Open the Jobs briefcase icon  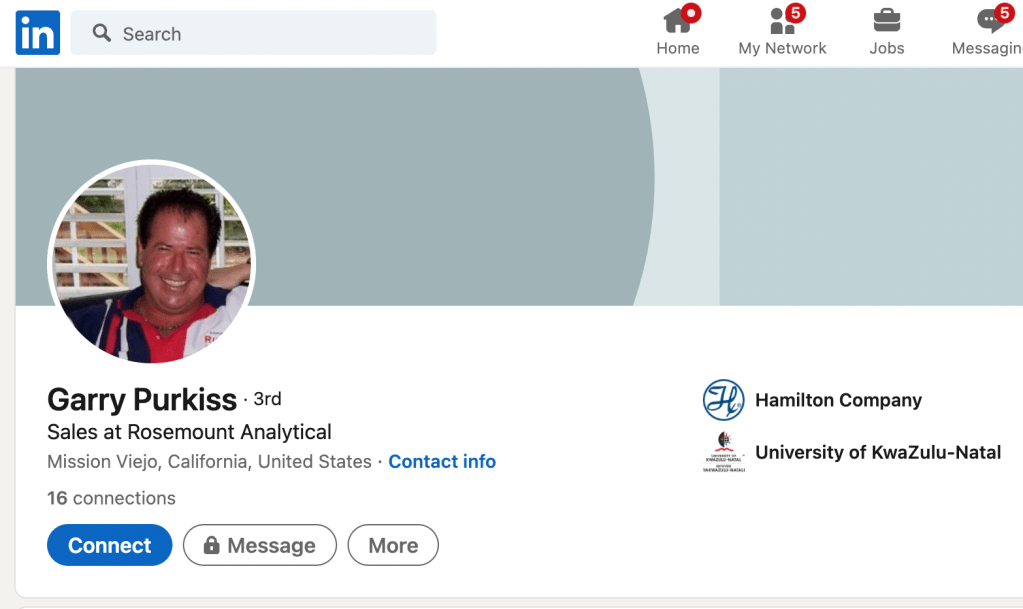pyautogui.click(x=886, y=21)
